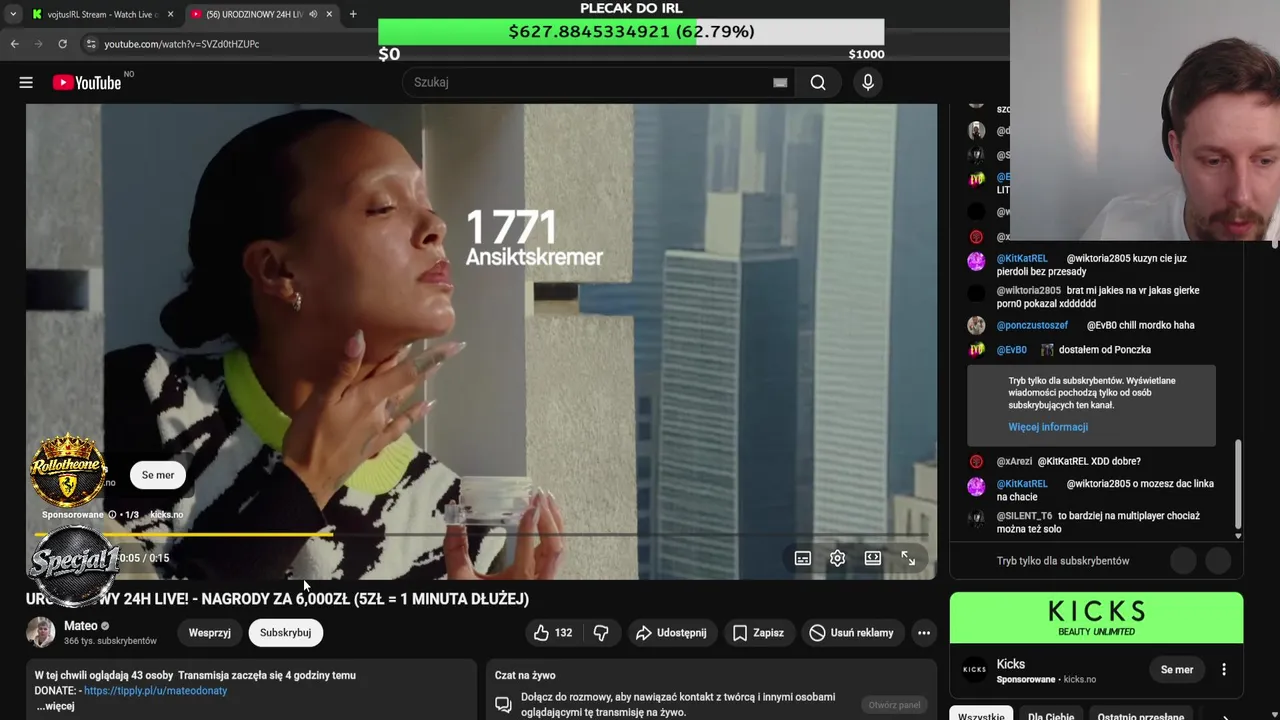Click @ponczustoszef chat username

[1032, 325]
